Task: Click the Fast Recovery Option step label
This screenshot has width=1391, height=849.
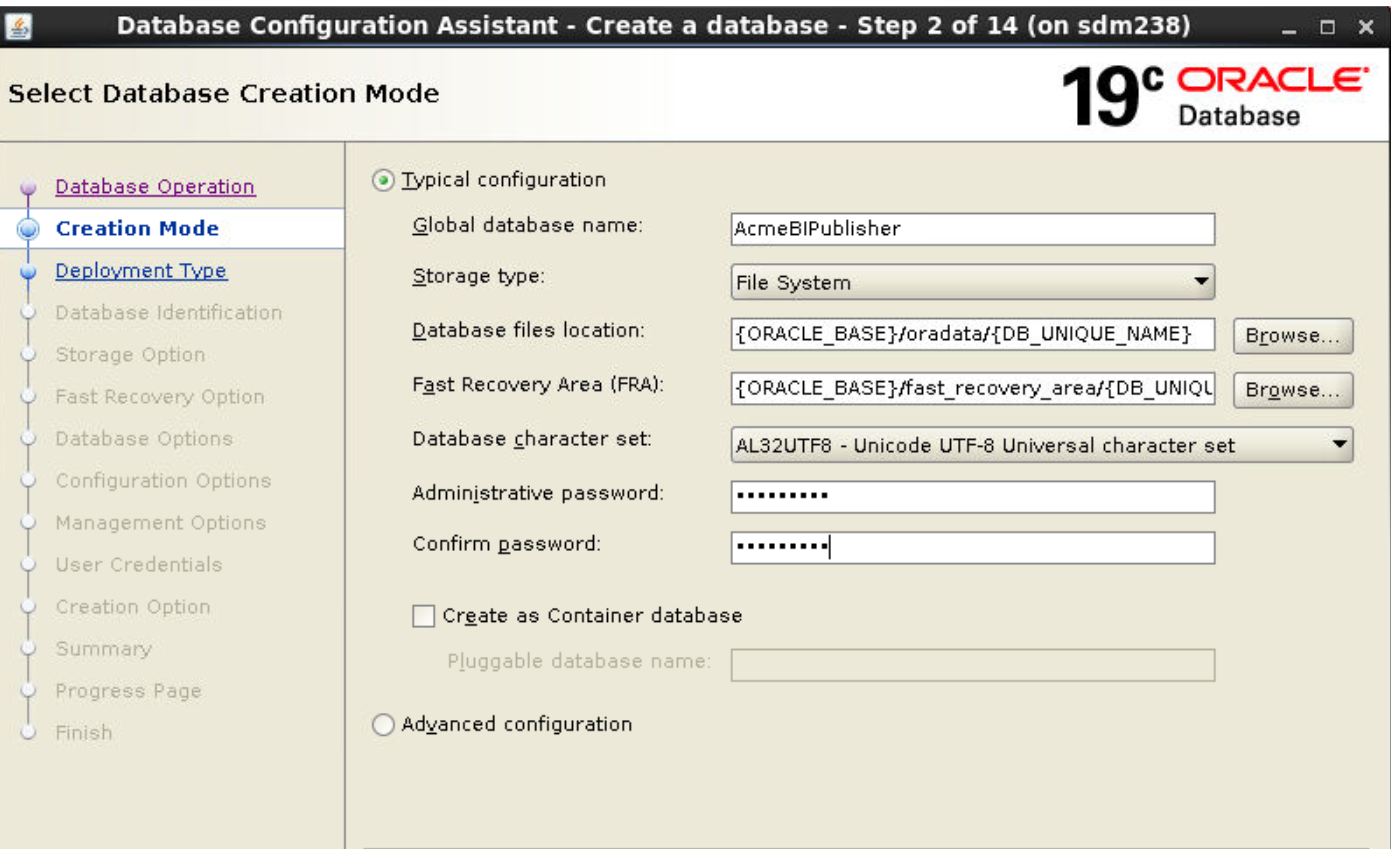Action: click(160, 397)
